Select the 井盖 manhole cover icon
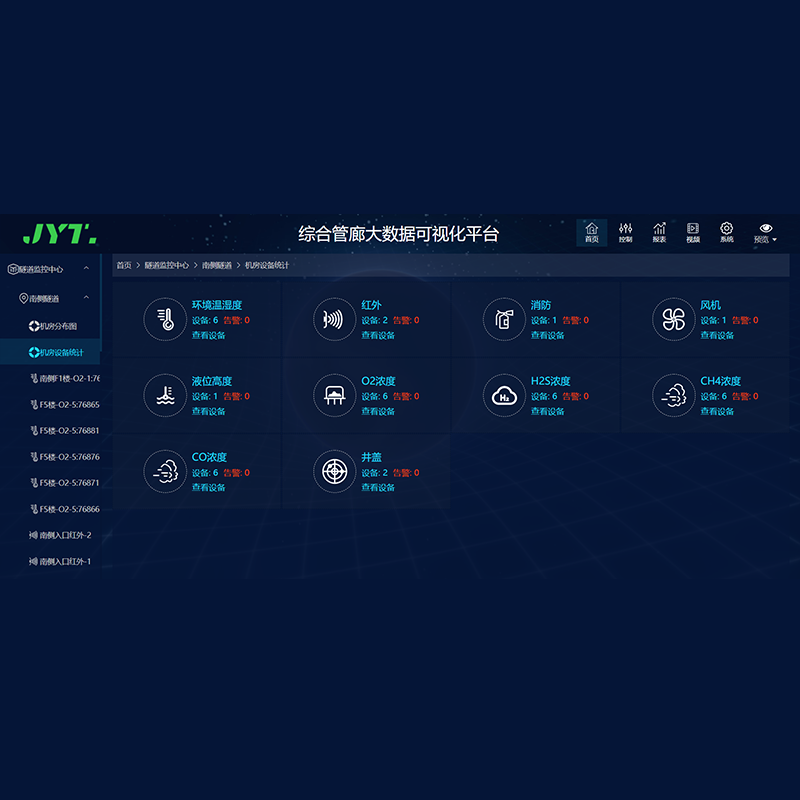 [x=334, y=471]
